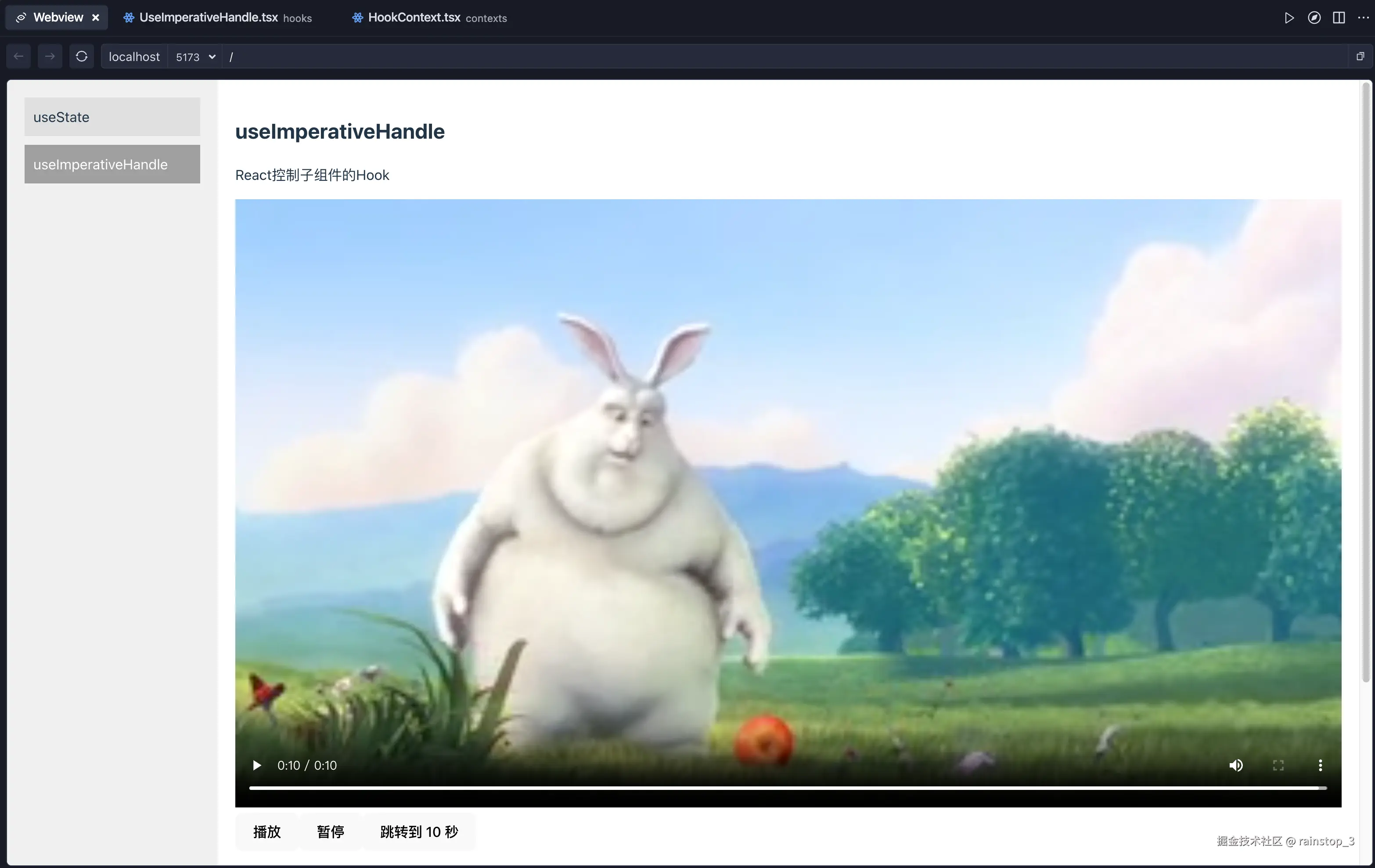Click the copy URL icon at address bar right
The height and width of the screenshot is (868, 1375).
[x=1360, y=56]
